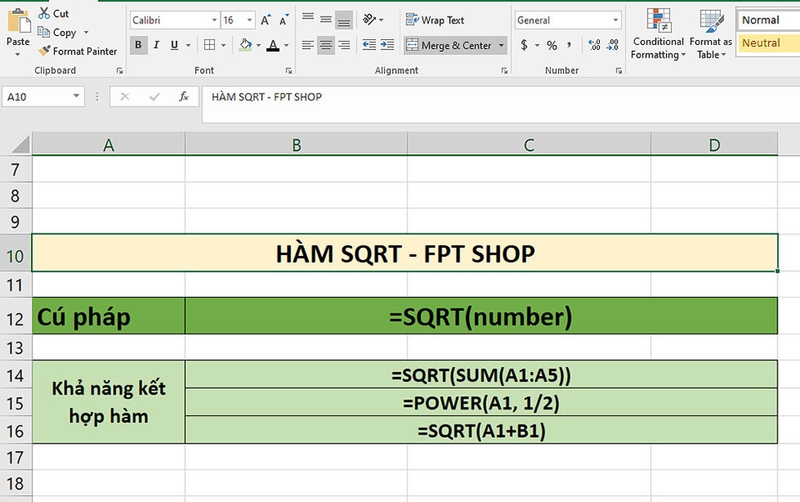Decrease Decimal places icon

click(613, 45)
